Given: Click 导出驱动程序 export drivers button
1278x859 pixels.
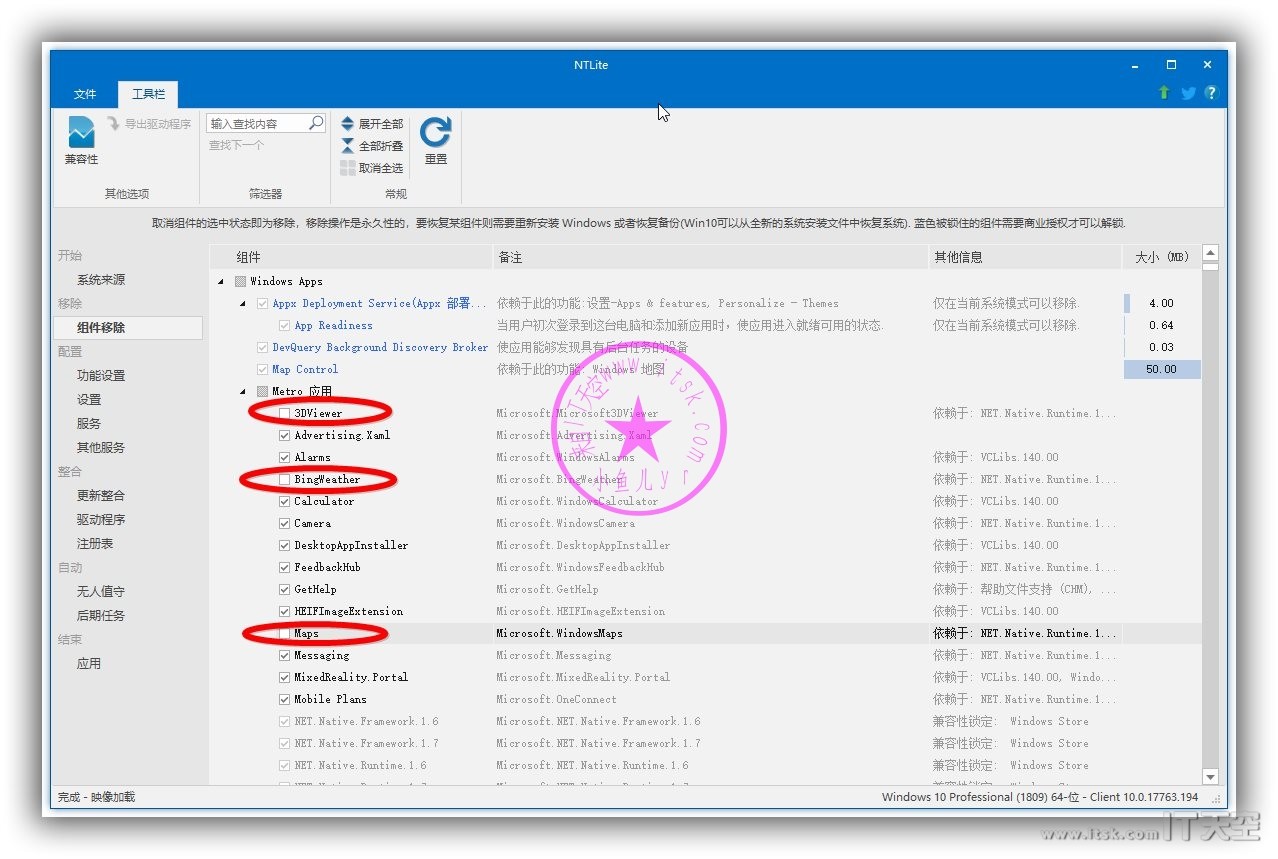Looking at the screenshot, I should pos(148,124).
